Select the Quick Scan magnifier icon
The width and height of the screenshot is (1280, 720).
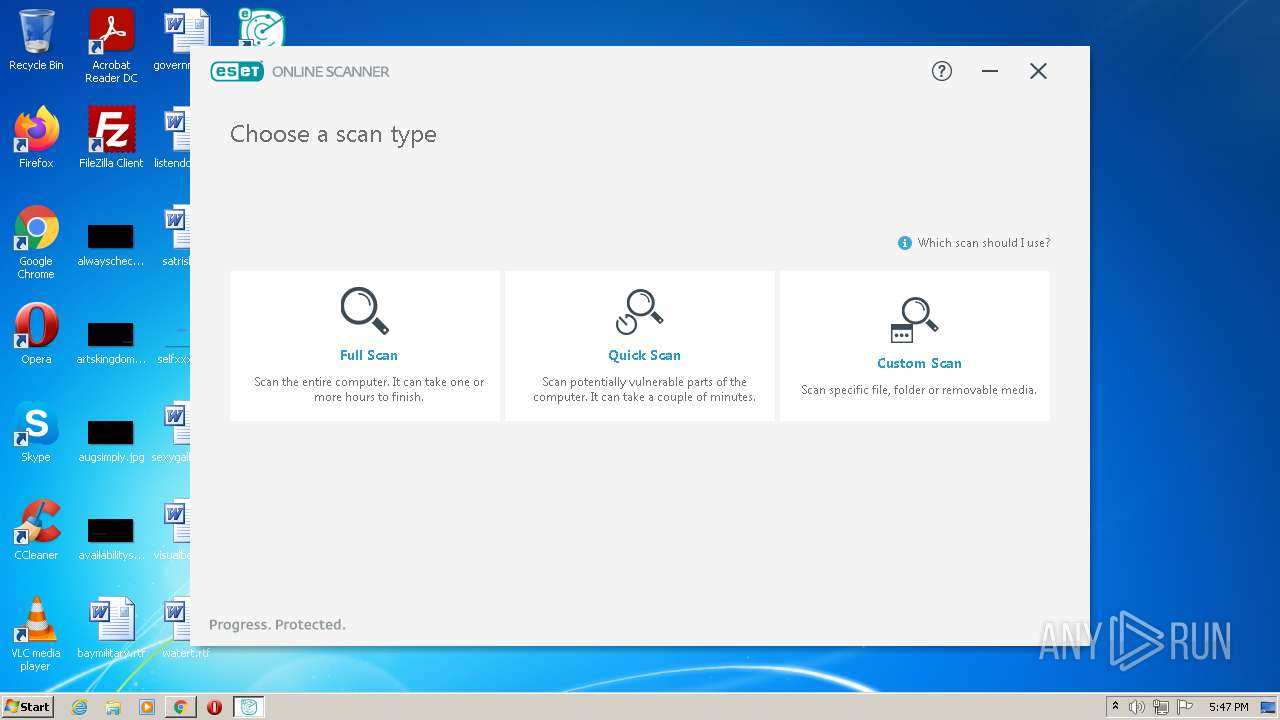640,311
